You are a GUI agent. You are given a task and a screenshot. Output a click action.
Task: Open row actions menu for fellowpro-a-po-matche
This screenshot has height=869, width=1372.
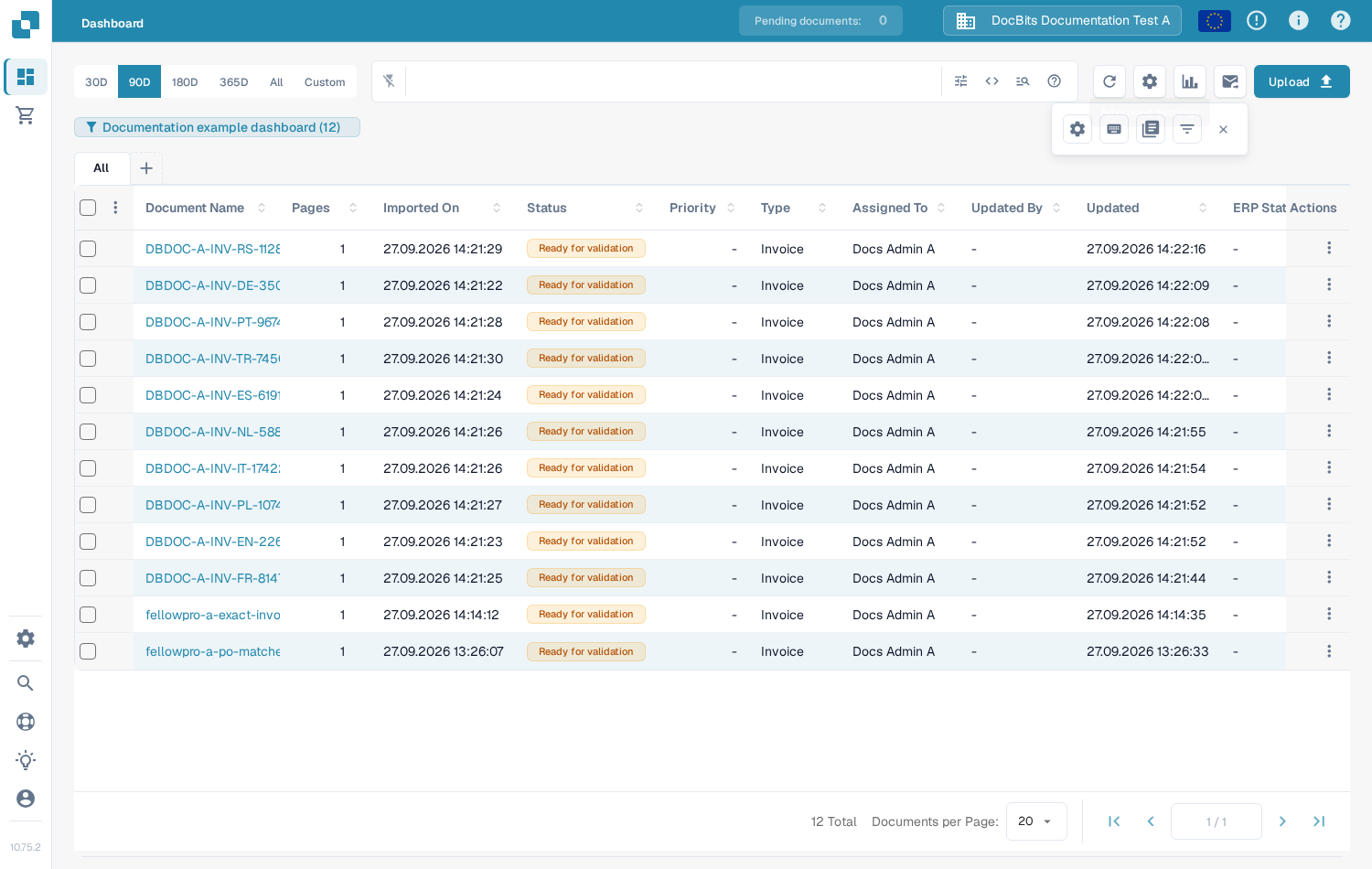[x=1329, y=651]
